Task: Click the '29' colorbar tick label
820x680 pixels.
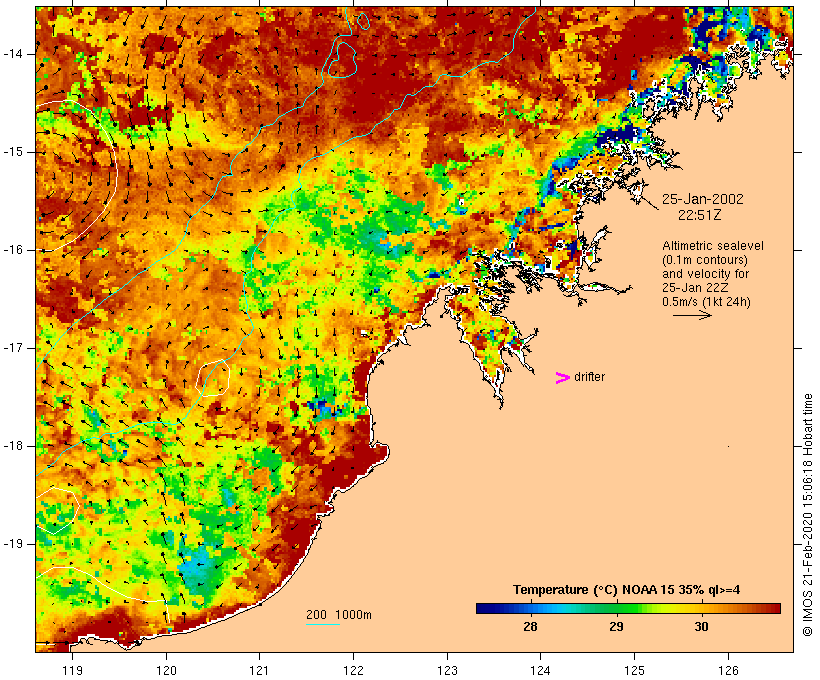Action: tap(617, 627)
